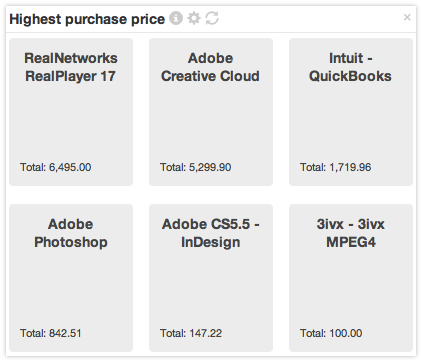This screenshot has width=421, height=363.
Task: Close the Highest purchase price widget
Action: point(407,17)
